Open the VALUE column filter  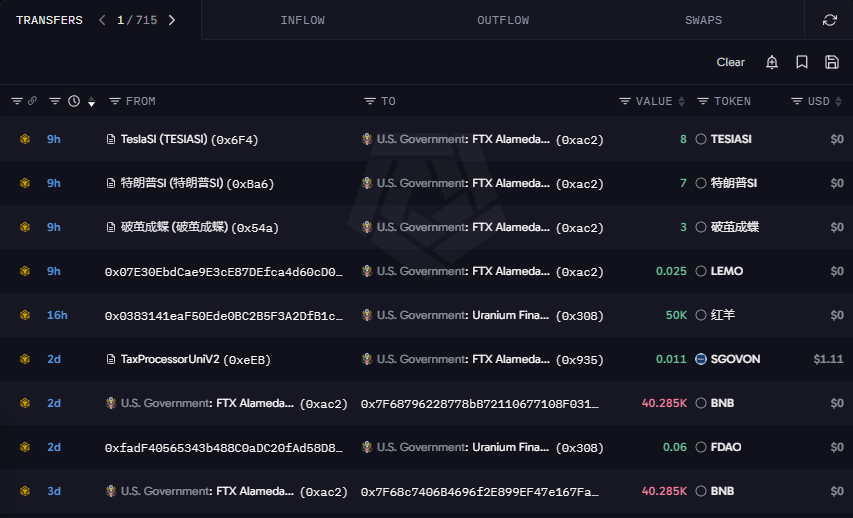point(625,101)
